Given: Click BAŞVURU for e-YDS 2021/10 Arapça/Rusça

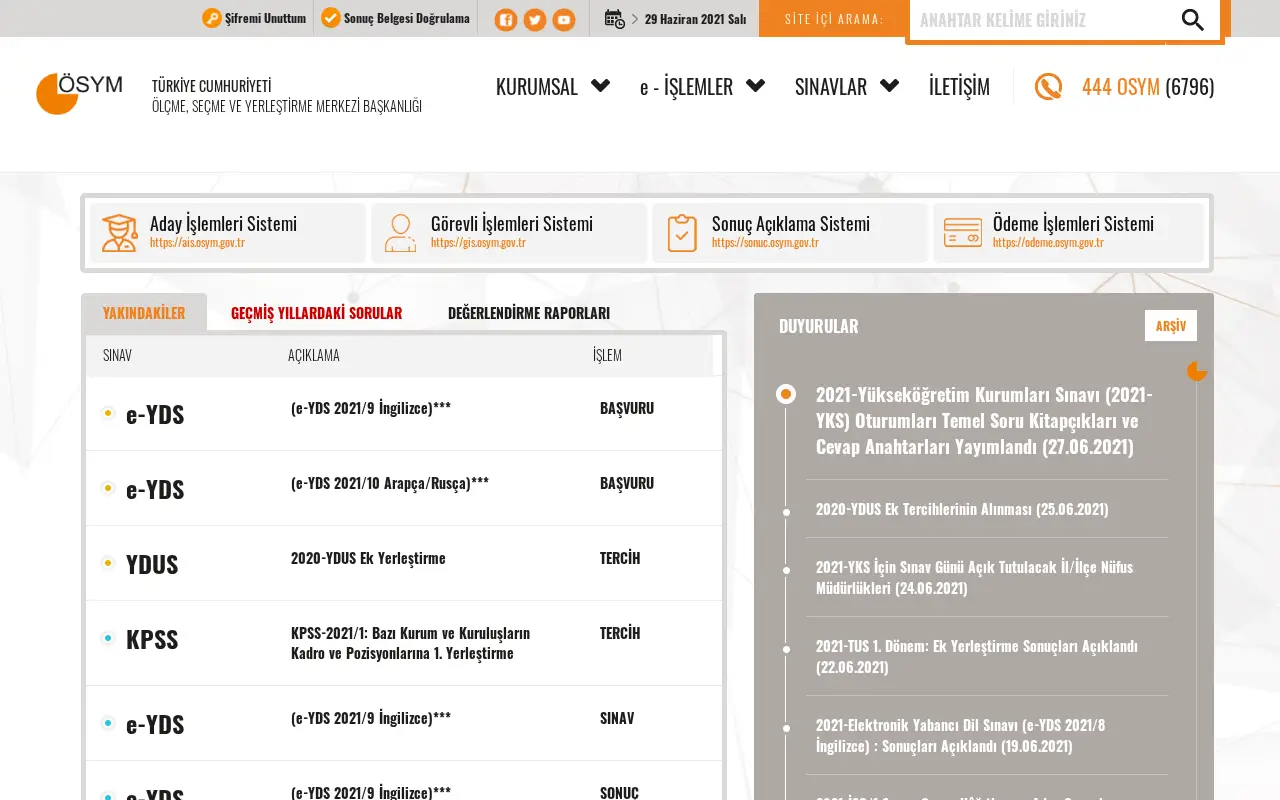Looking at the screenshot, I should [x=627, y=483].
